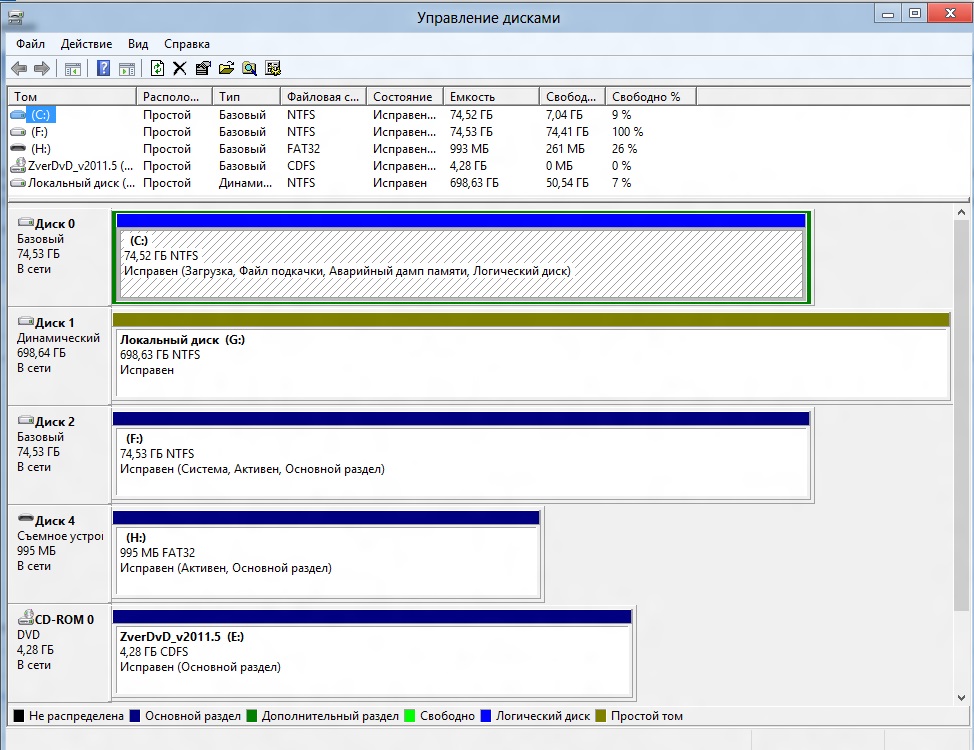Toggle the console tree pane icon

(72, 68)
